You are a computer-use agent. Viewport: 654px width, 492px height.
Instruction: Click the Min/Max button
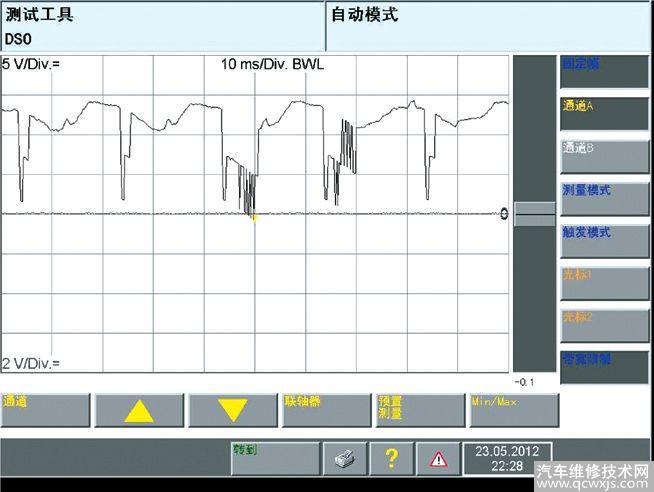point(514,410)
